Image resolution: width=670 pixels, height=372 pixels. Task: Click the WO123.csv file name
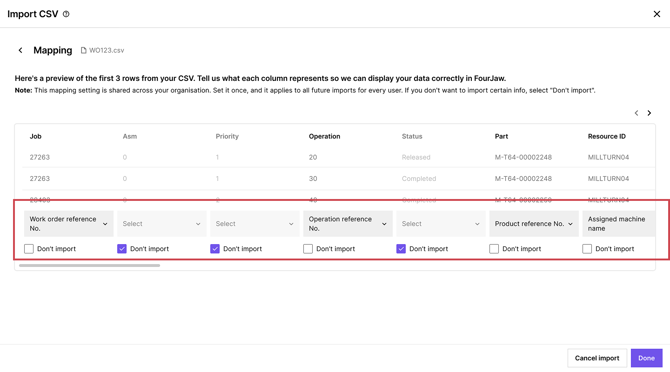(106, 50)
